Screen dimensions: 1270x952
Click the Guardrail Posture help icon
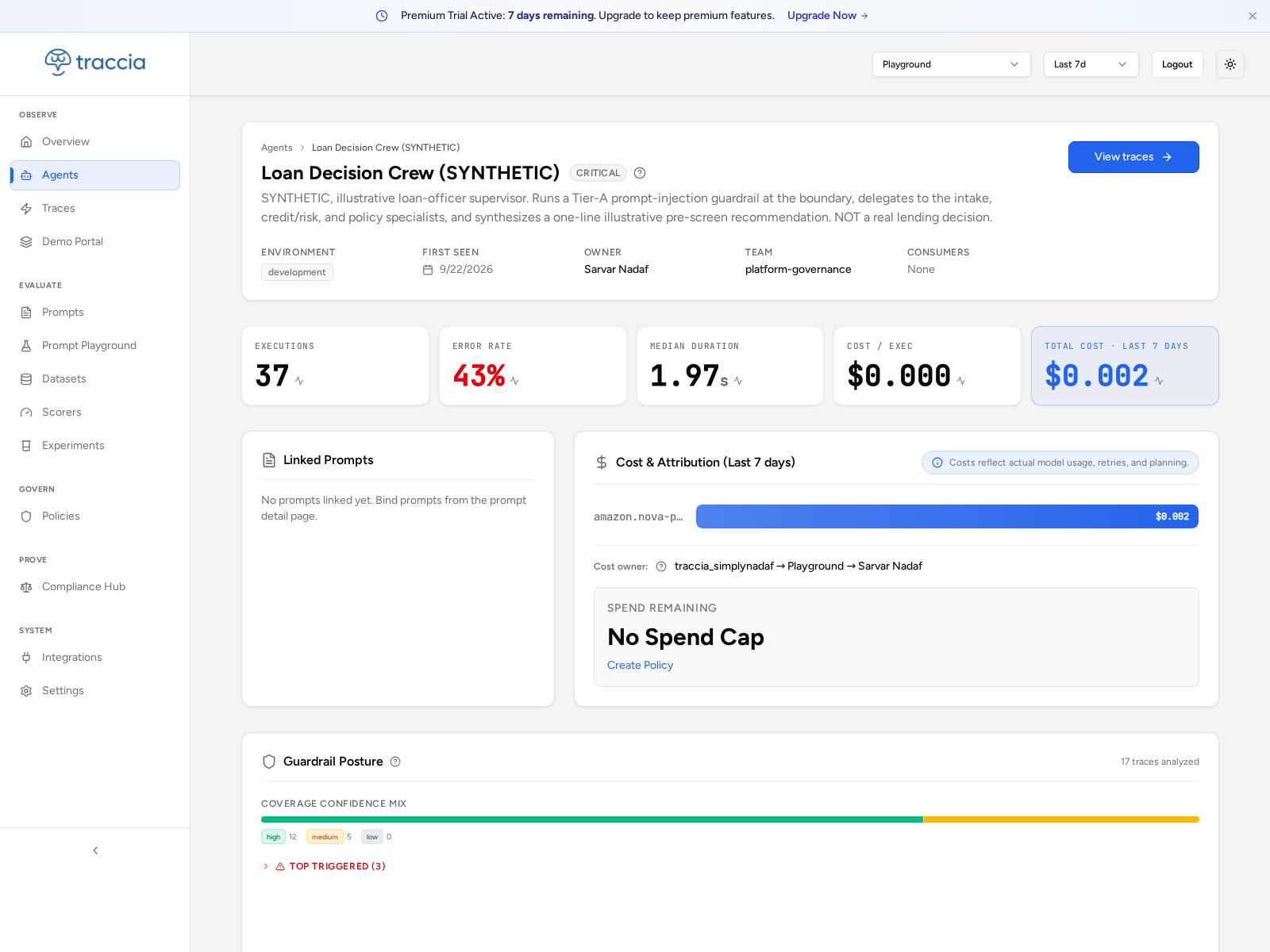pyautogui.click(x=395, y=762)
